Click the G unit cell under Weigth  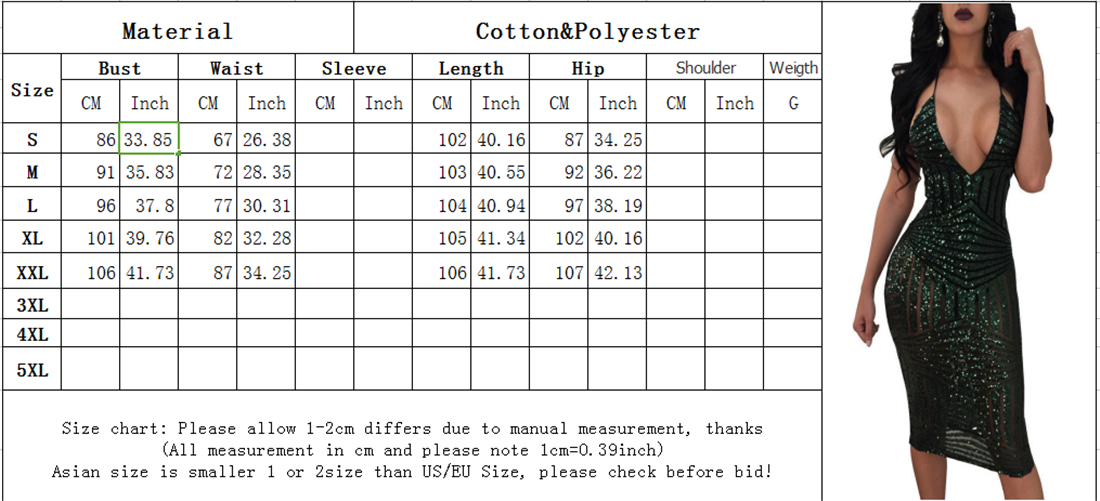click(793, 103)
